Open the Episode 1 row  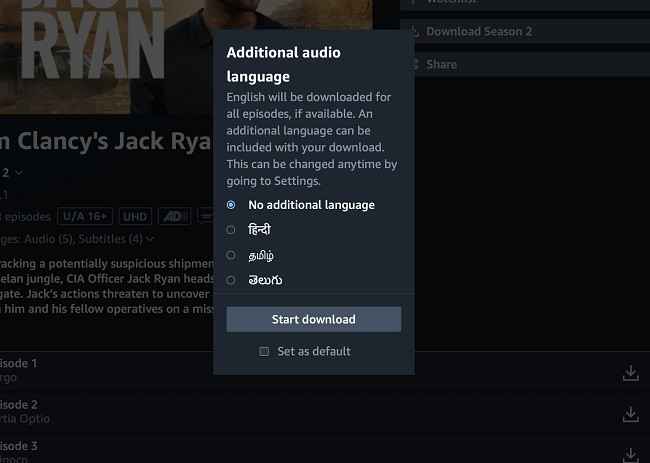tap(325, 372)
